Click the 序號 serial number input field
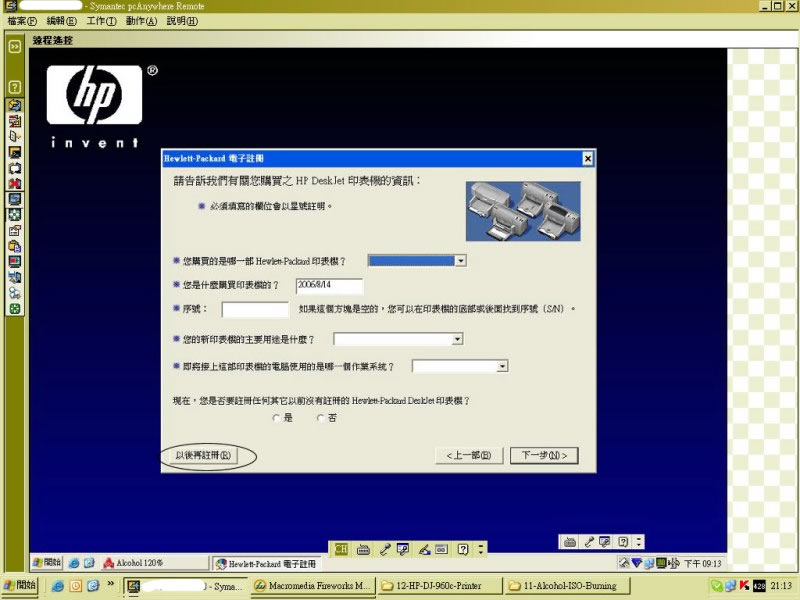Viewport: 800px width, 600px height. [255, 309]
